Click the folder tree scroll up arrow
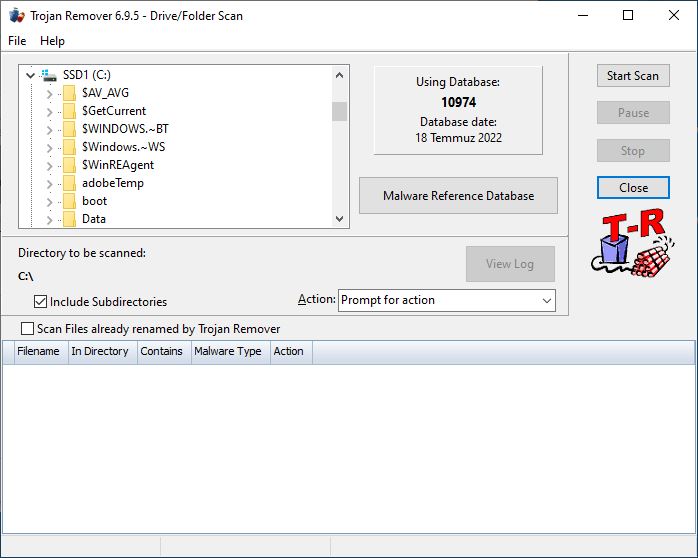698x558 pixels. [339, 75]
